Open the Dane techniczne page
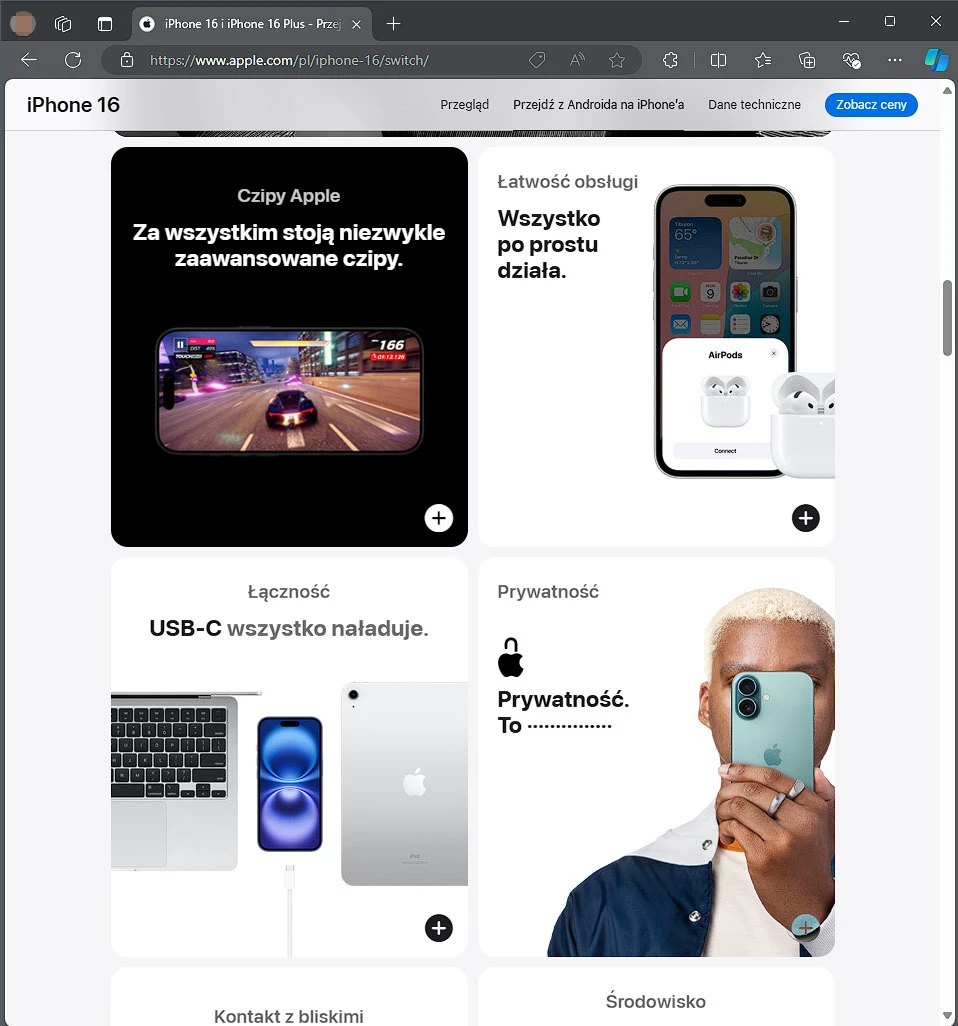The width and height of the screenshot is (958, 1026). point(754,105)
